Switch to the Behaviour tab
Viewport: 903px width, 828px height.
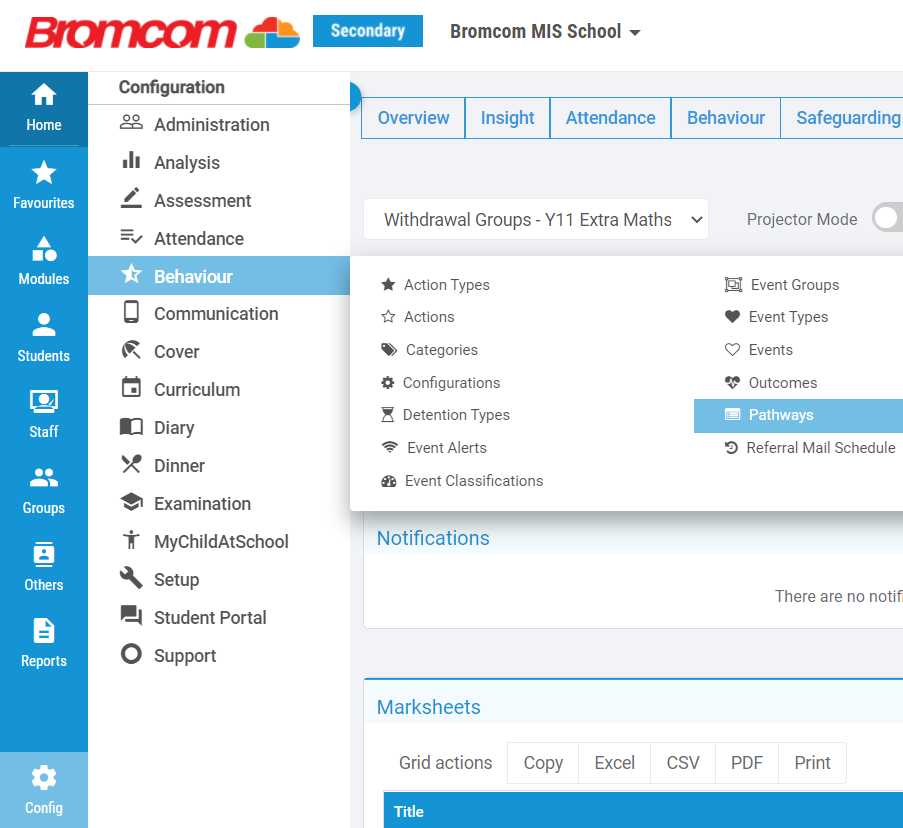click(x=726, y=118)
